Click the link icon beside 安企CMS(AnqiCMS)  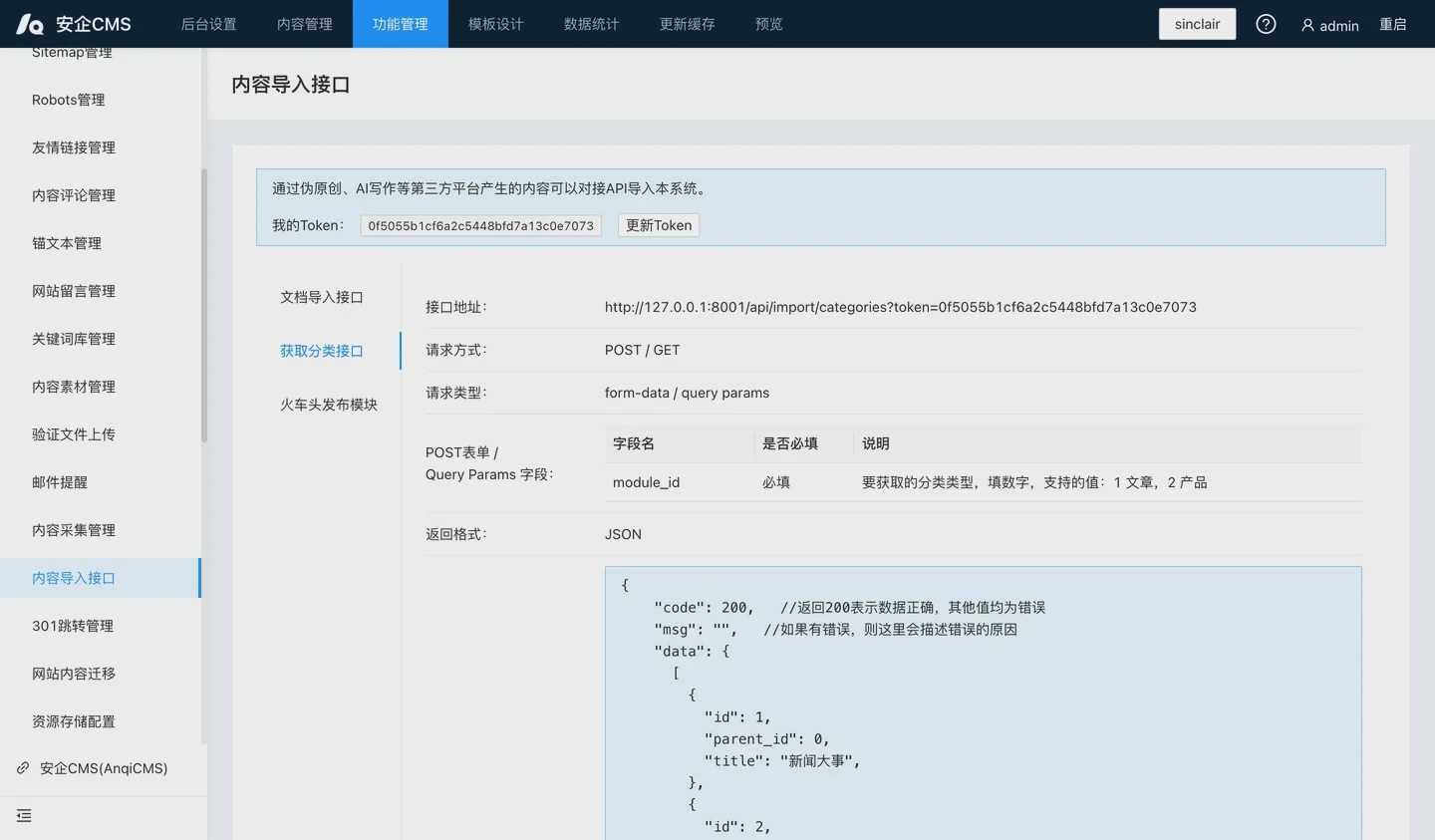[23, 768]
